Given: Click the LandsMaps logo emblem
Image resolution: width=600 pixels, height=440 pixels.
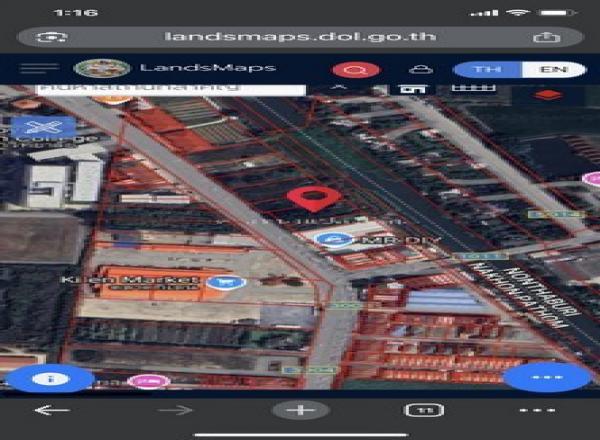Looking at the screenshot, I should tap(102, 69).
